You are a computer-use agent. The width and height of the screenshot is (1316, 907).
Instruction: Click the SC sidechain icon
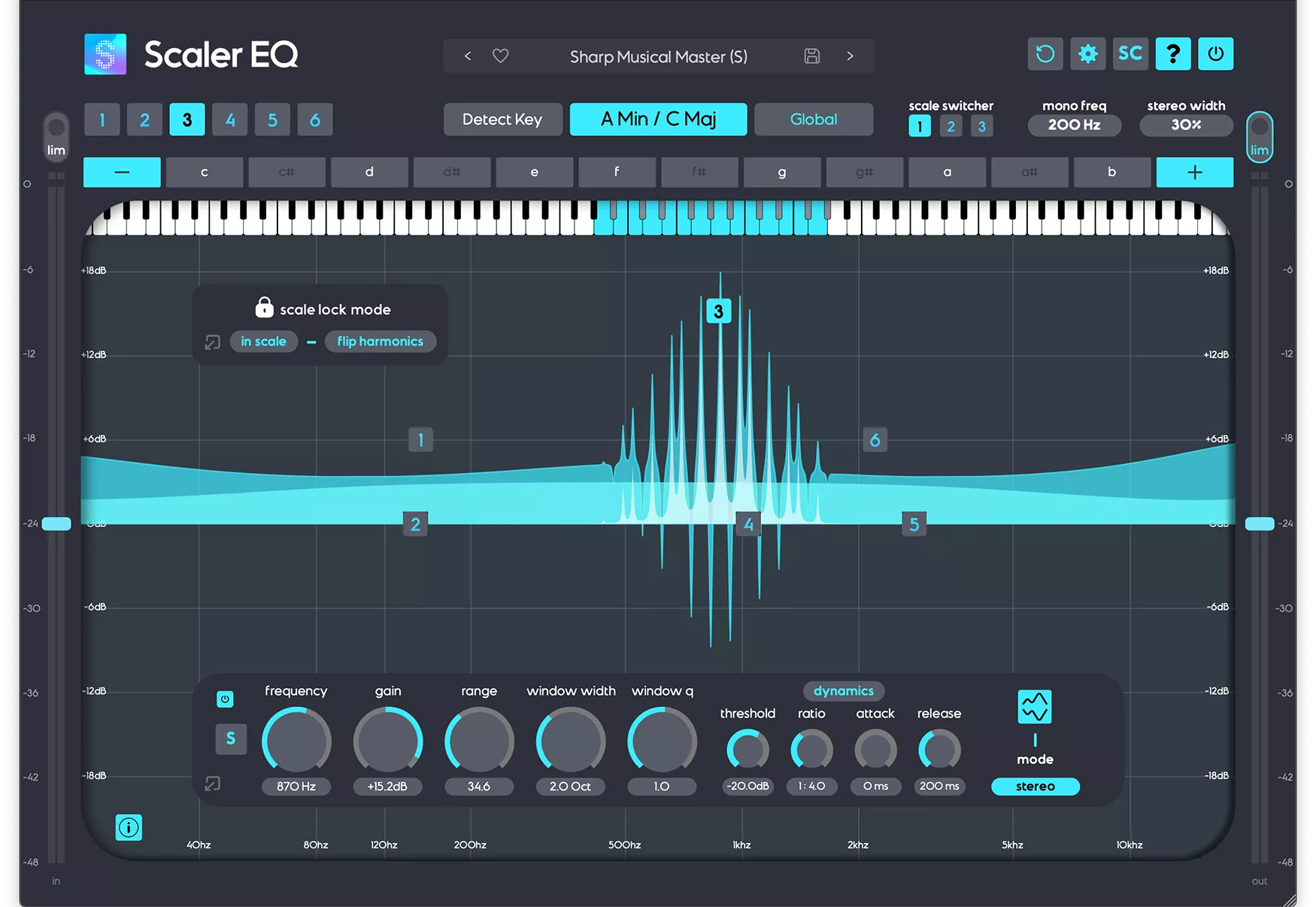(1130, 53)
